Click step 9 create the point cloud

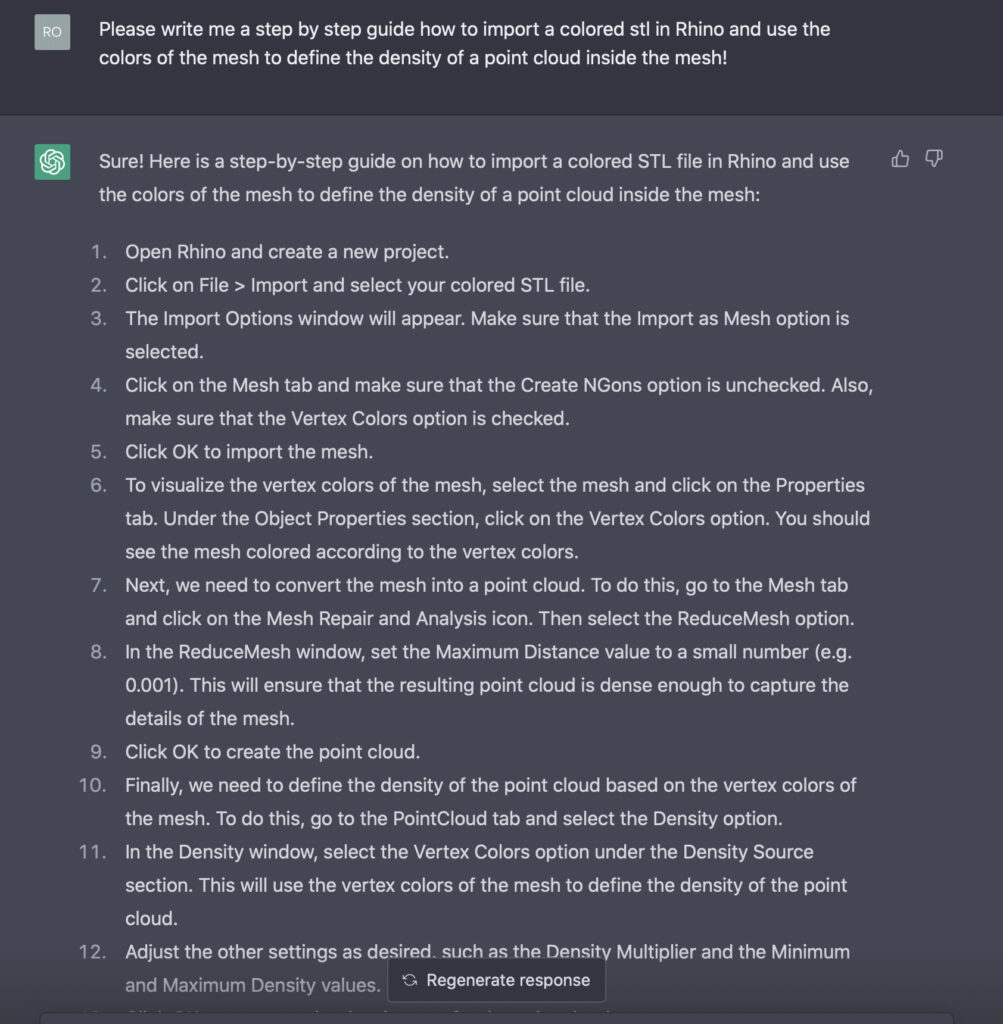tap(272, 752)
